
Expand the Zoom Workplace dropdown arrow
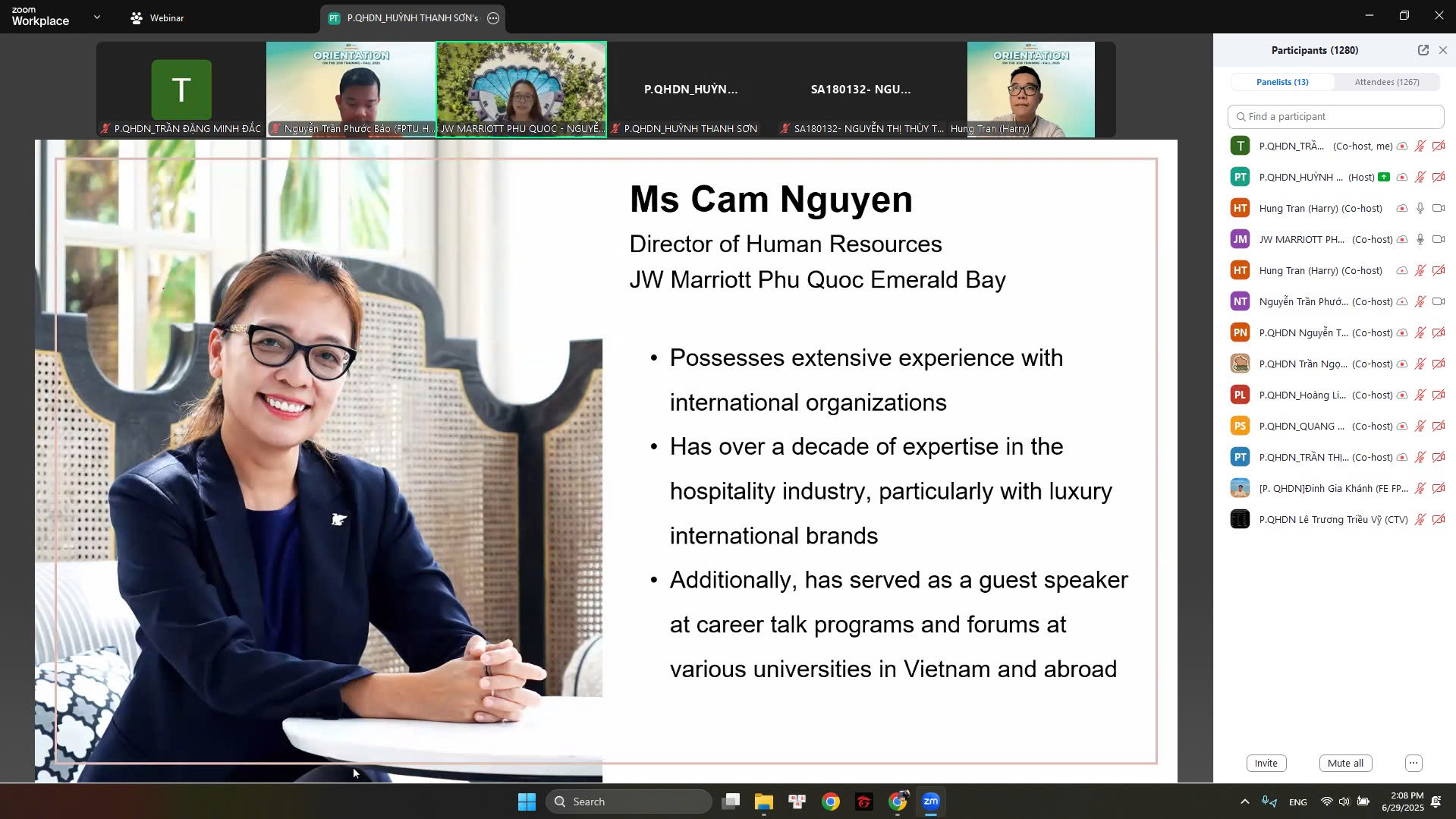click(x=96, y=17)
